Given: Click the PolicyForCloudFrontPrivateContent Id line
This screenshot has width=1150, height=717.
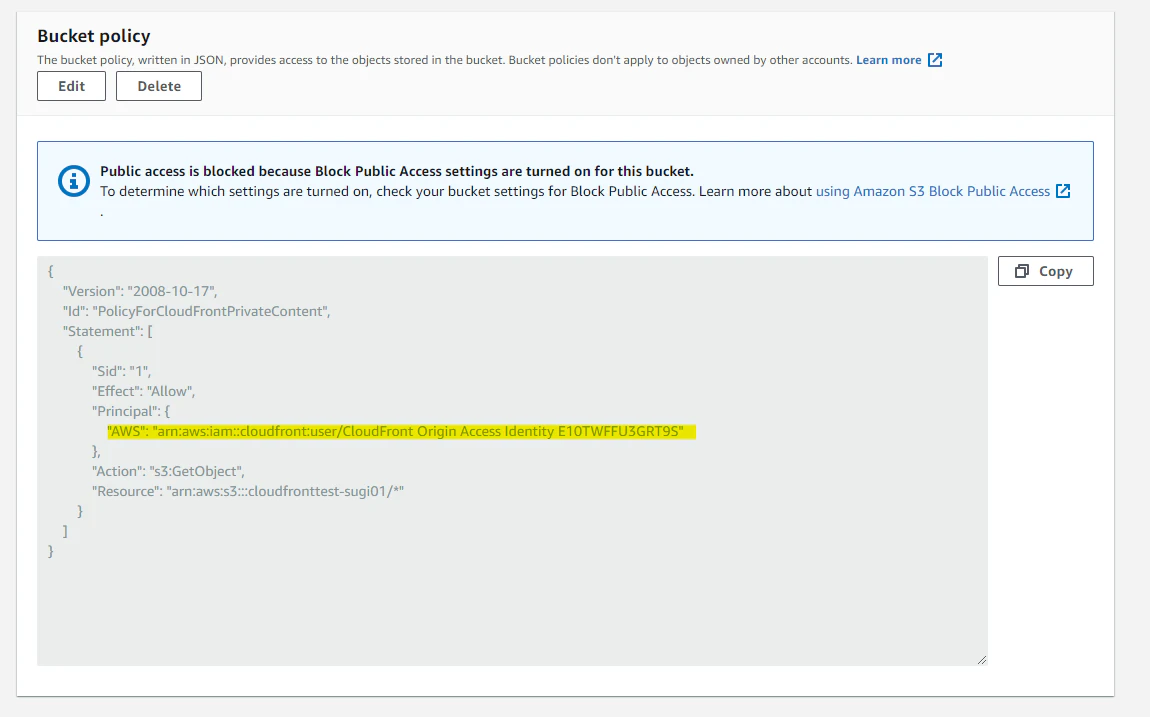Looking at the screenshot, I should [x=197, y=311].
